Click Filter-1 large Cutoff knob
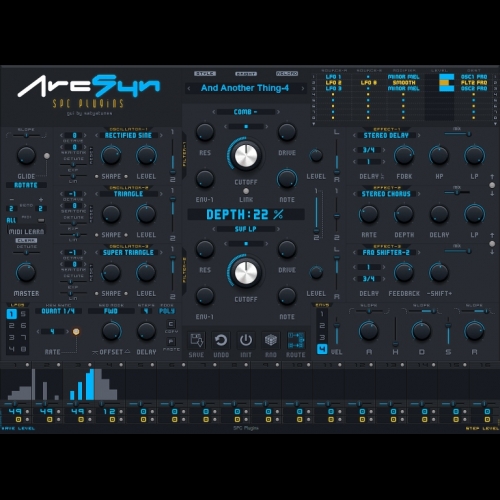Image resolution: width=500 pixels, height=500 pixels. point(246,156)
